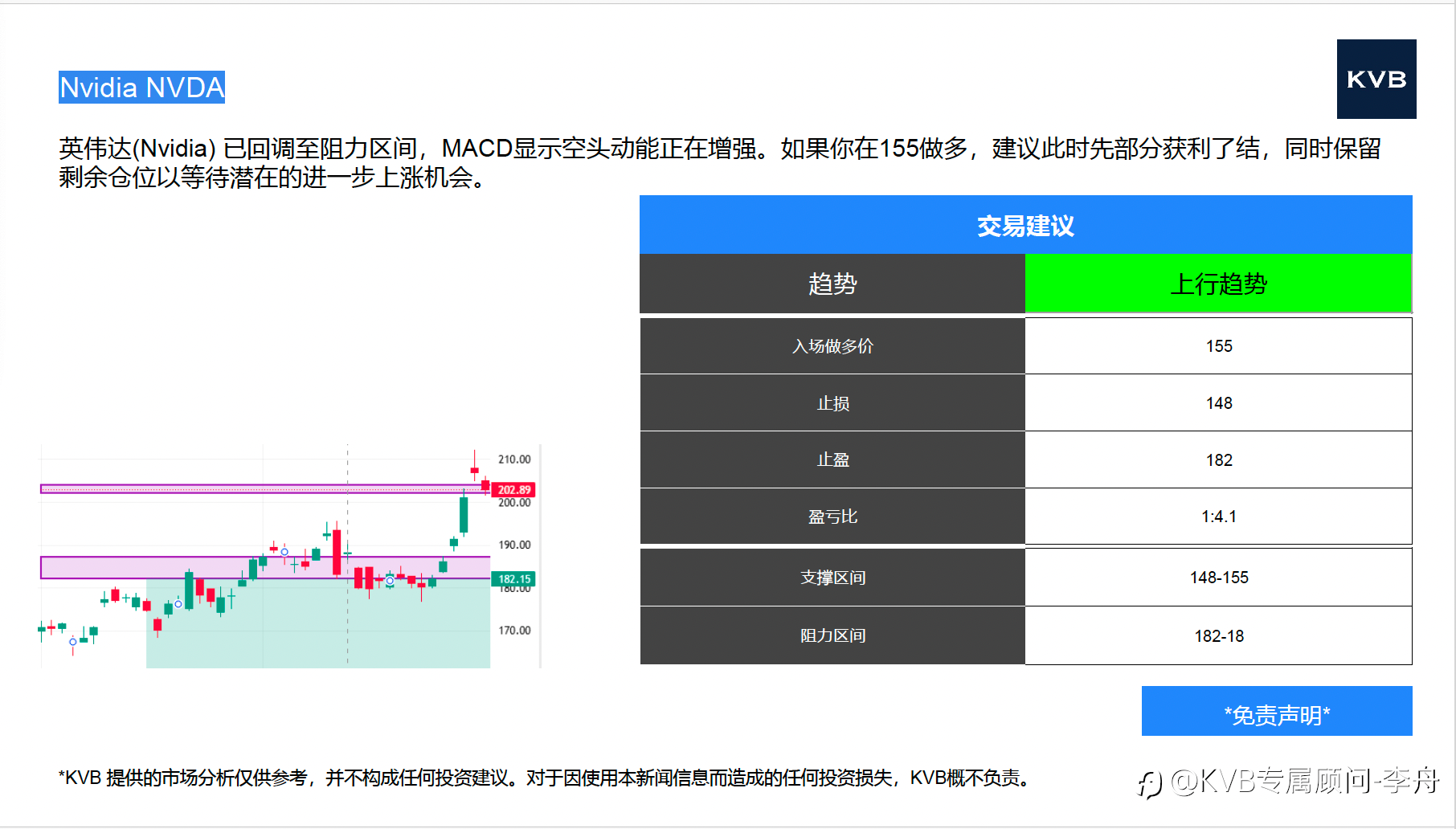1456x829 pixels.
Task: Click the 210.00 axis label
Action: point(514,459)
